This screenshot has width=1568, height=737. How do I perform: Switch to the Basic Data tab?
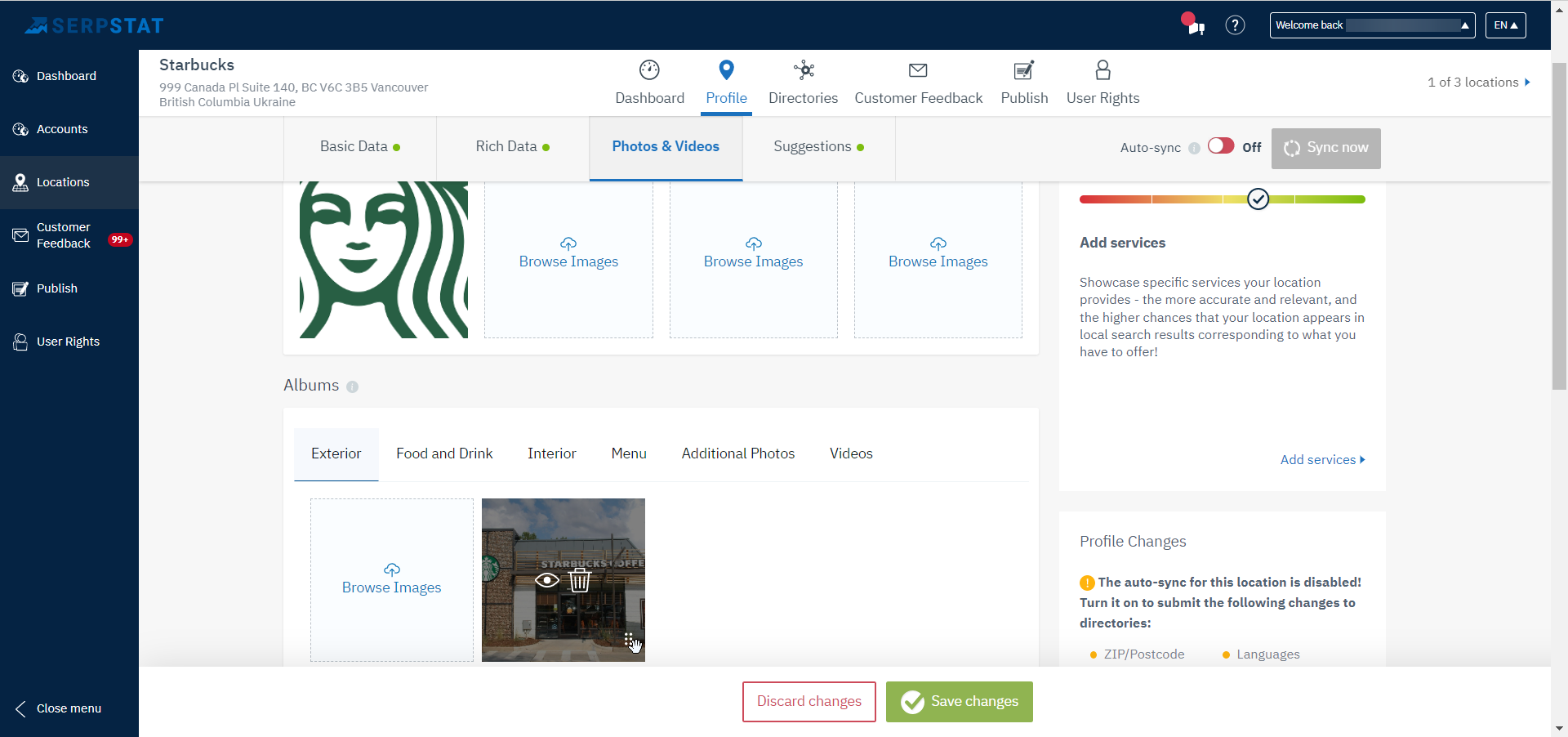(x=359, y=147)
